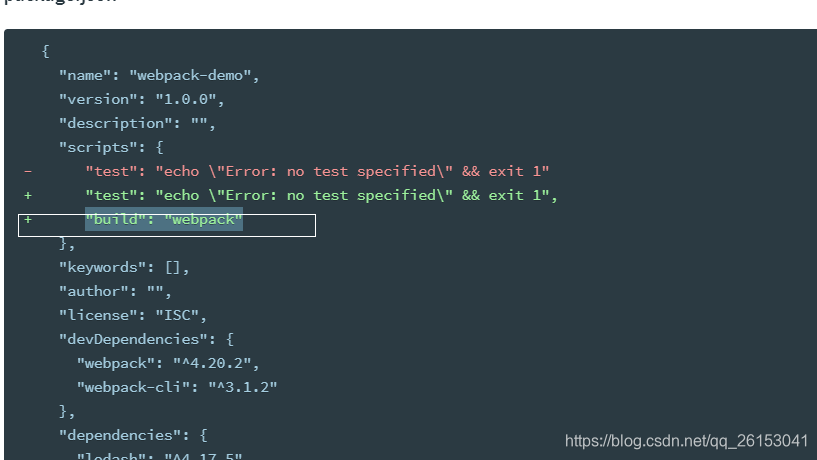
Task: Click the green added "test" line
Action: coord(321,195)
